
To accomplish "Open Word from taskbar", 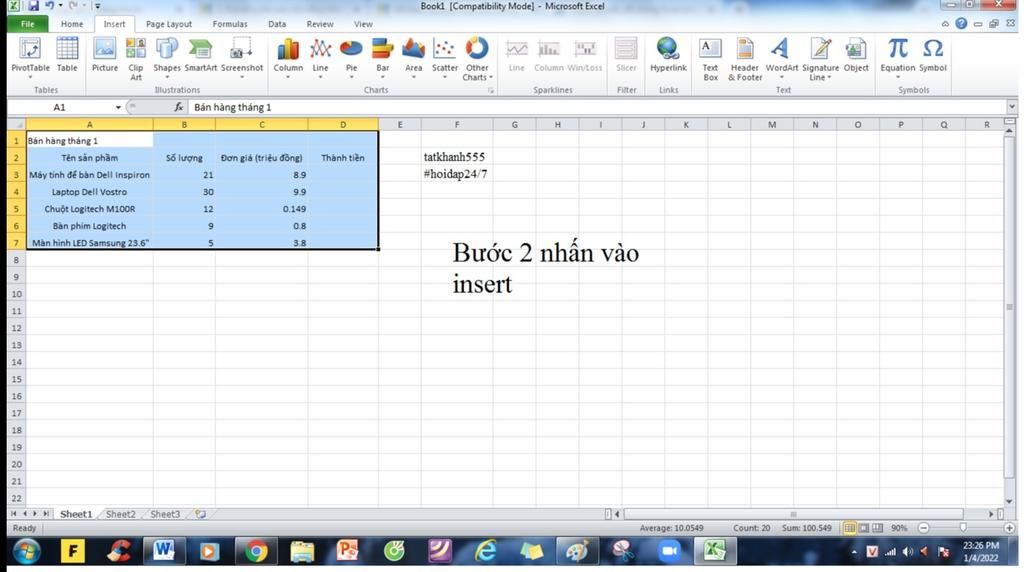I will pyautogui.click(x=164, y=552).
